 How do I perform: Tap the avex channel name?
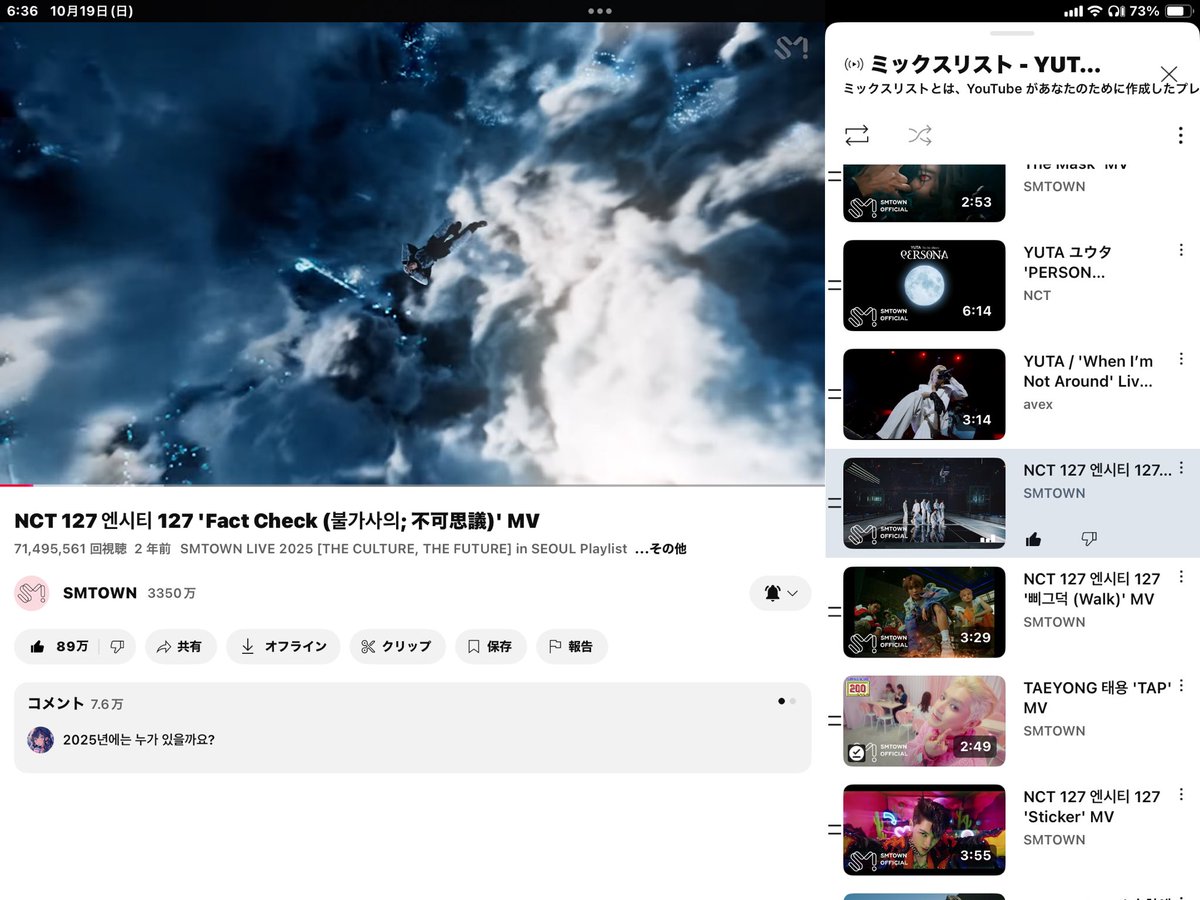[1038, 404]
